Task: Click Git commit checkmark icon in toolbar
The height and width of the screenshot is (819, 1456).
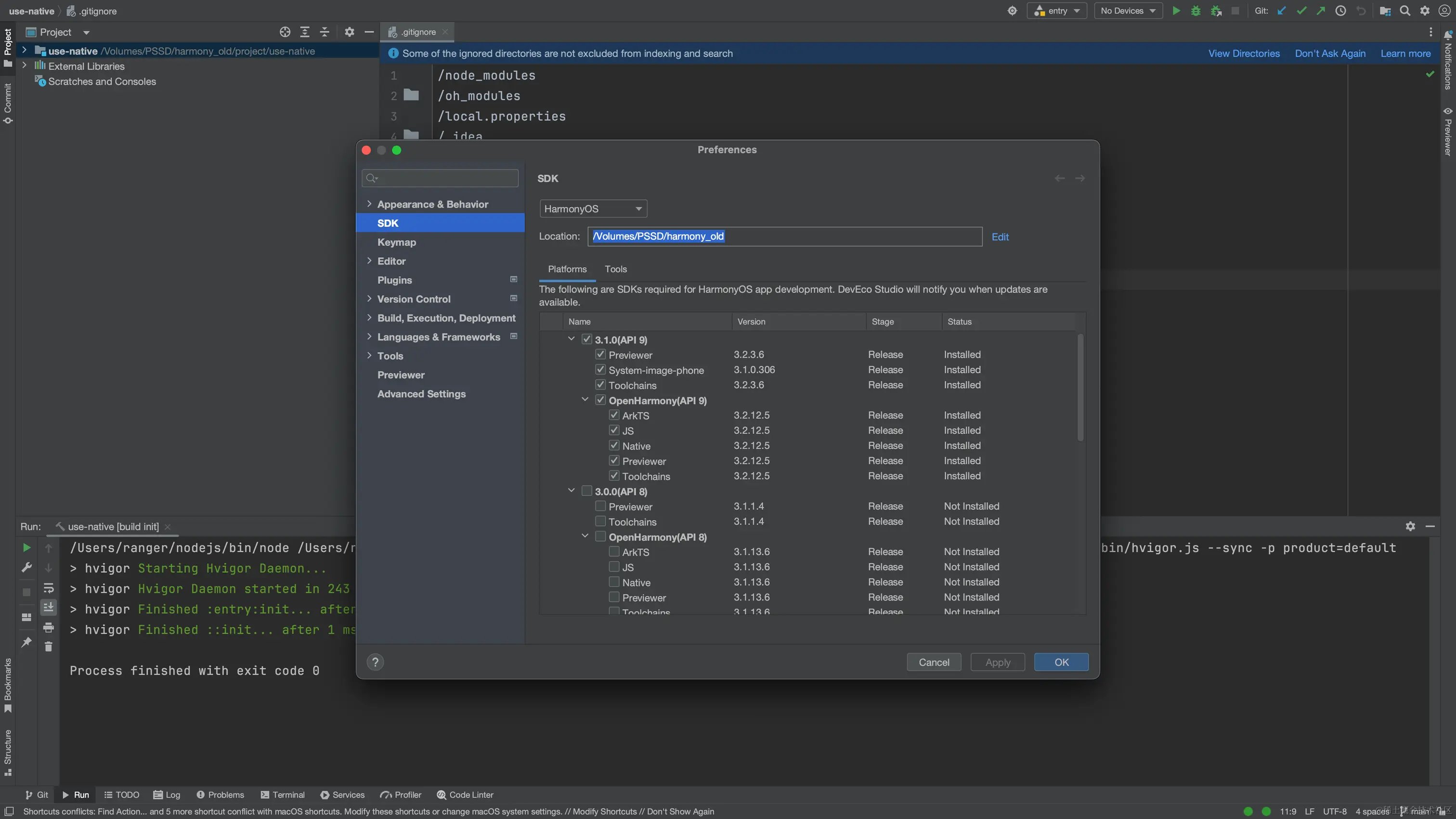Action: click(x=1301, y=11)
